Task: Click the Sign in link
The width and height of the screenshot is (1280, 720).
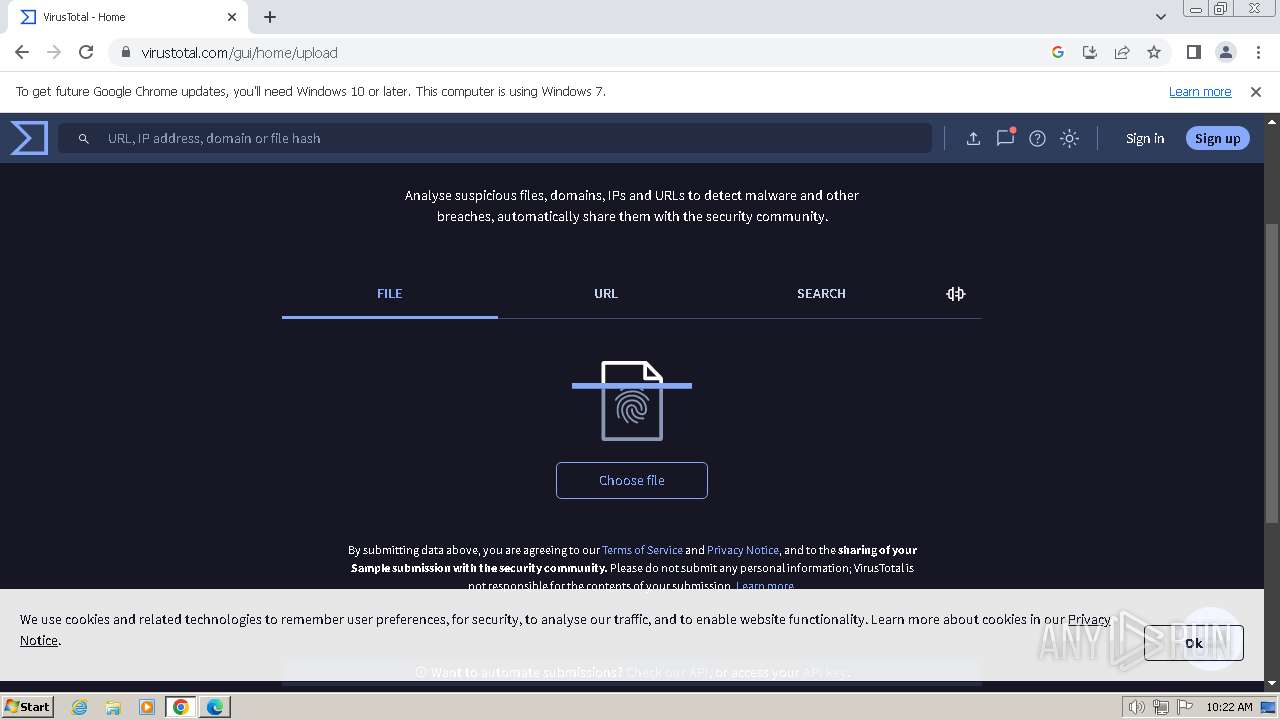Action: point(1145,139)
